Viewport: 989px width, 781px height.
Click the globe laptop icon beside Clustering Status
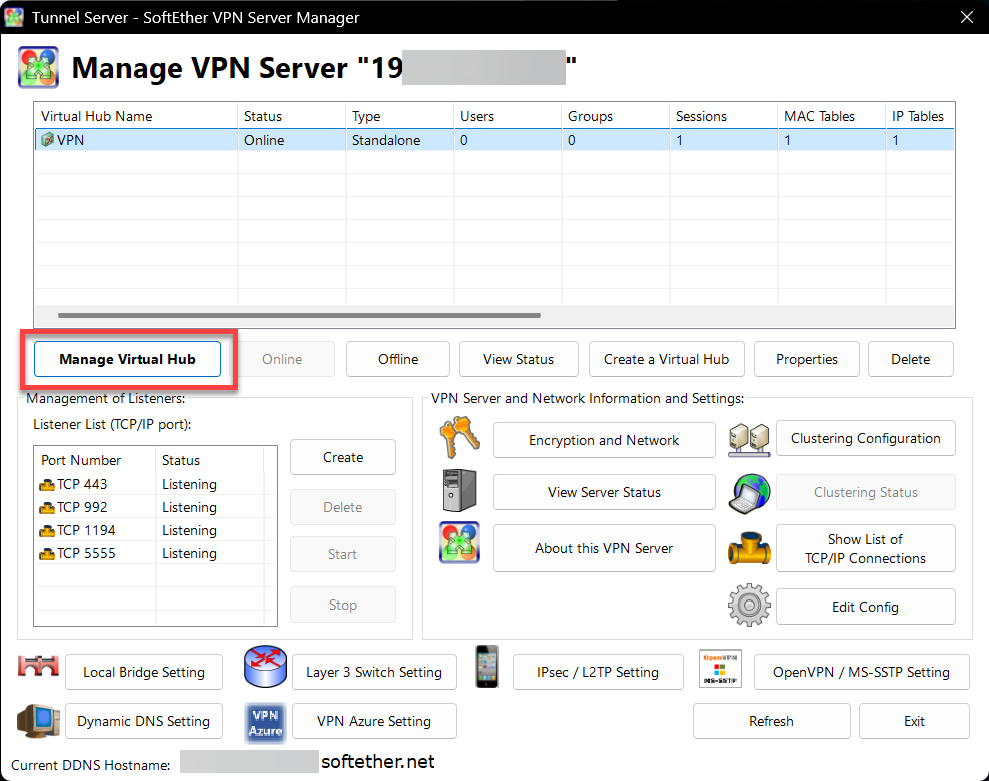pyautogui.click(x=749, y=494)
